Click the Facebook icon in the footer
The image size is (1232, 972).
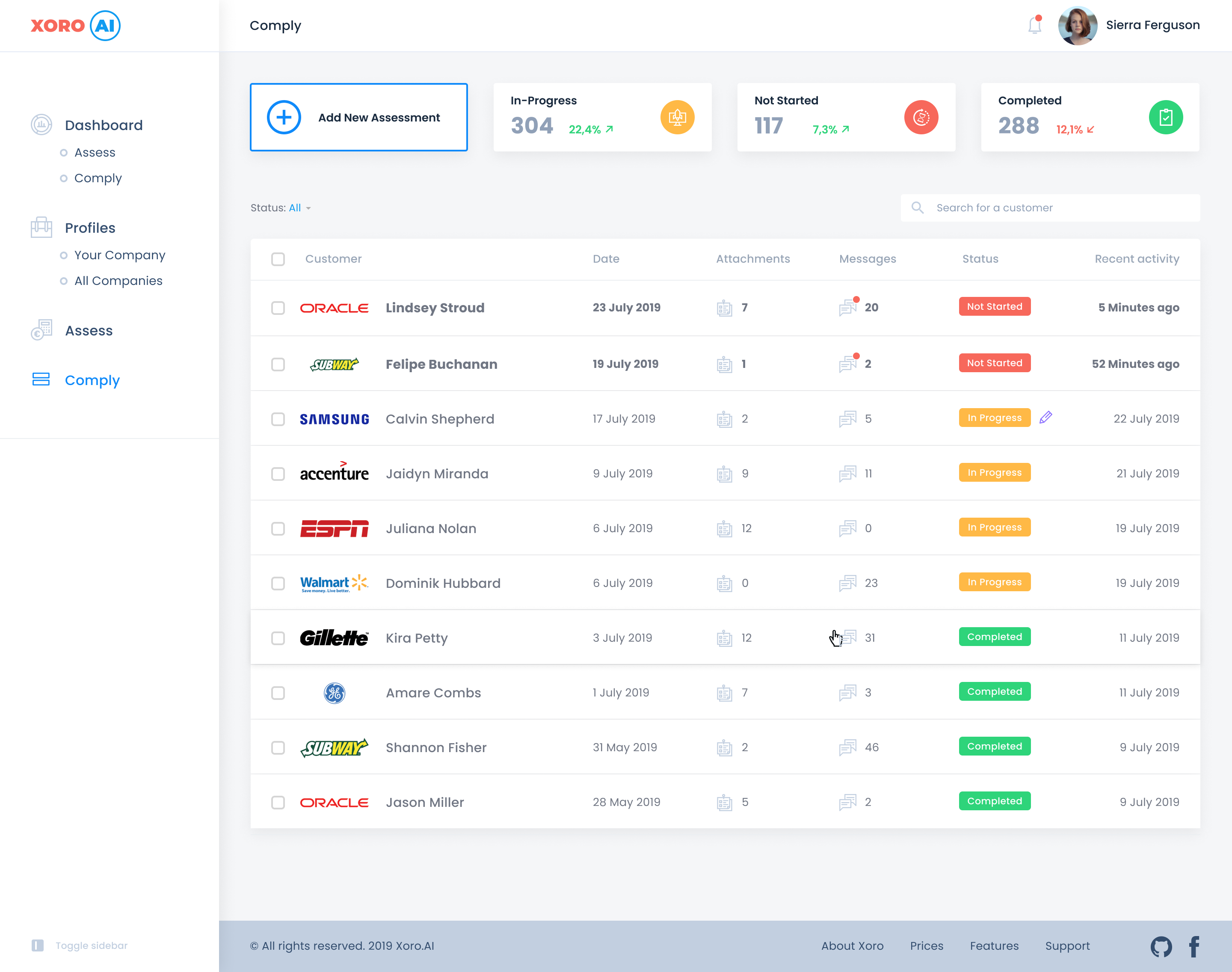tap(1194, 946)
